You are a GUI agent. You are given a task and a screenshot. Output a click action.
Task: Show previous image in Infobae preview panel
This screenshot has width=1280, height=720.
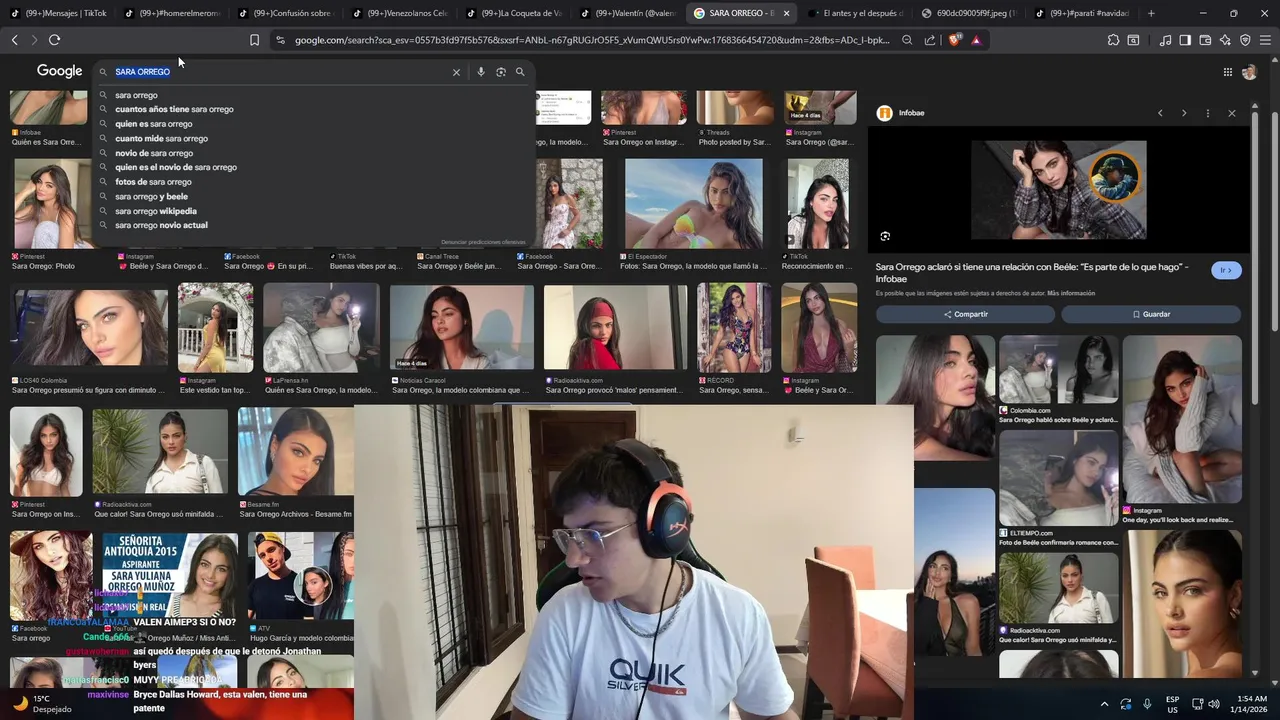point(1160,113)
